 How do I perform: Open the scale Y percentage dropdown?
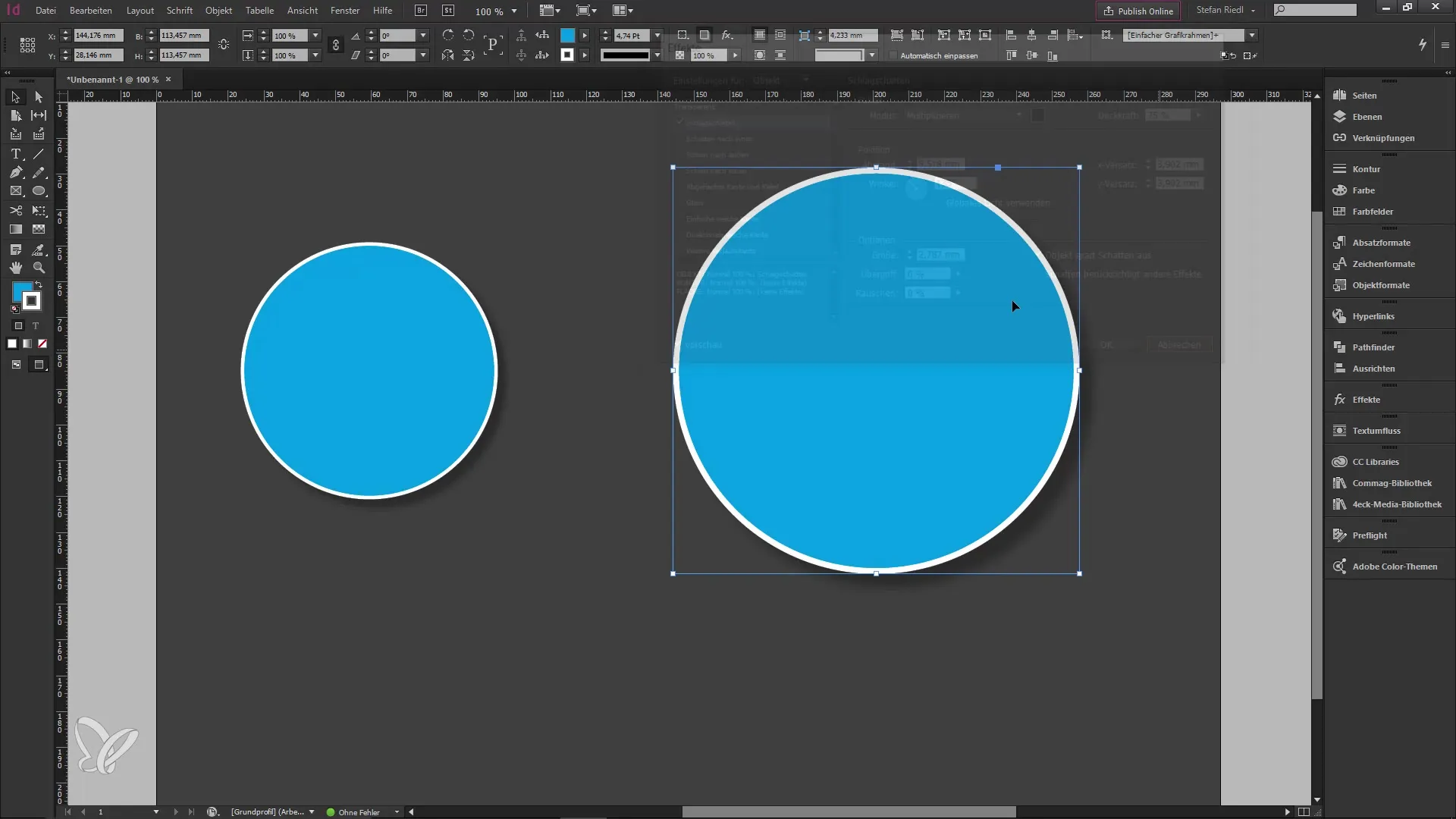click(315, 55)
